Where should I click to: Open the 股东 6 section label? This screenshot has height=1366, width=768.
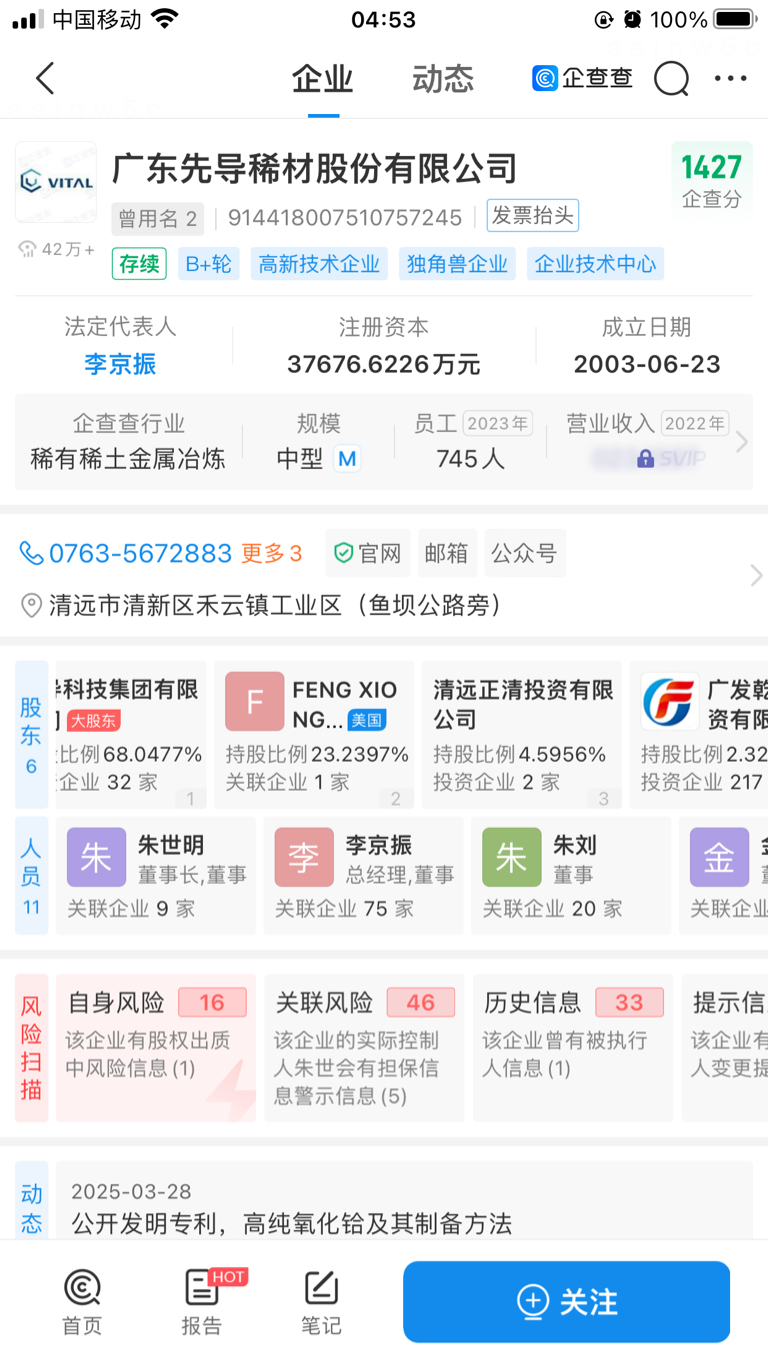31,735
